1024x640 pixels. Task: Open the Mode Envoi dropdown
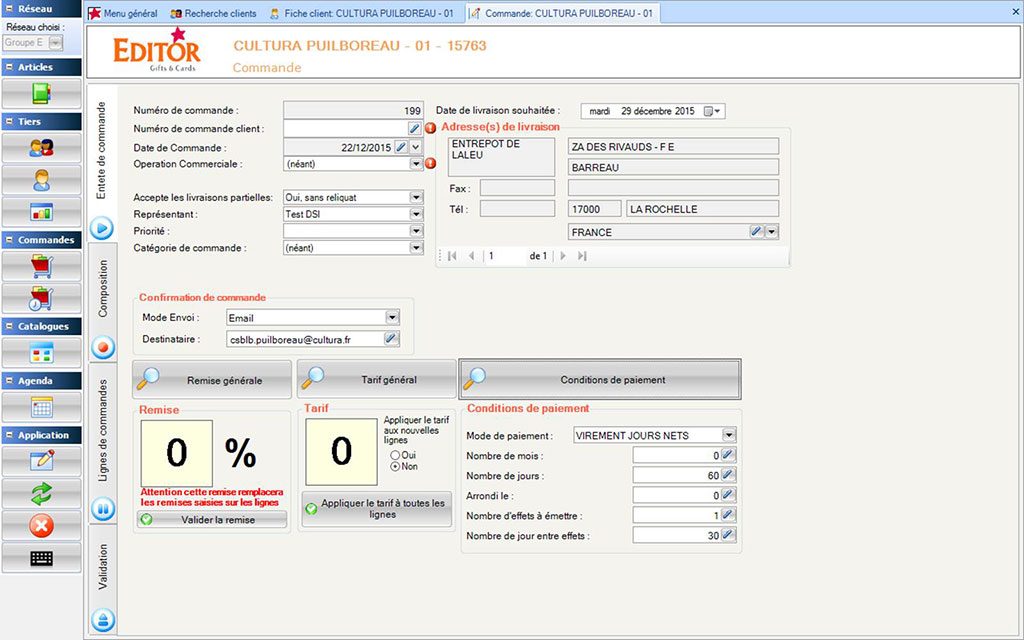(x=392, y=317)
